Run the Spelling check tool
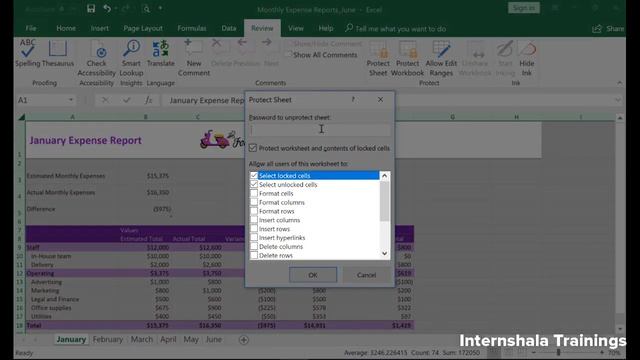The width and height of the screenshot is (640, 360). click(28, 53)
